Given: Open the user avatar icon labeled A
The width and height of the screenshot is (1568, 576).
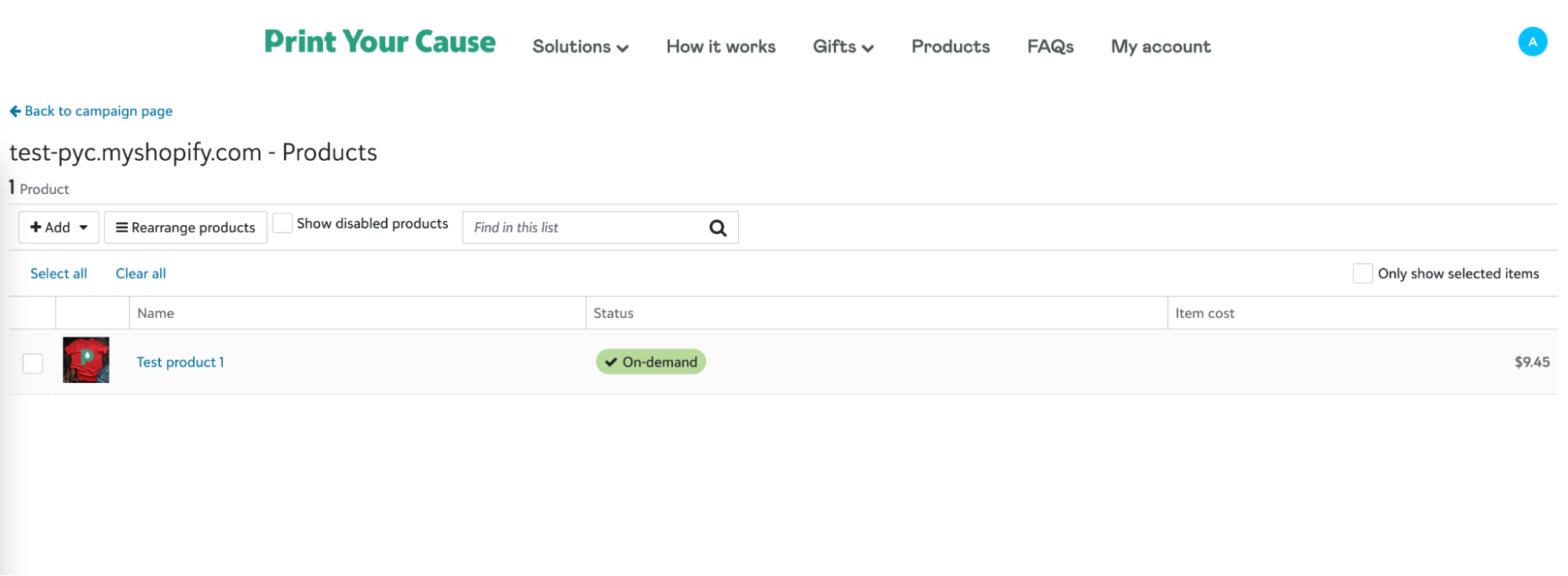Looking at the screenshot, I should coord(1532,42).
